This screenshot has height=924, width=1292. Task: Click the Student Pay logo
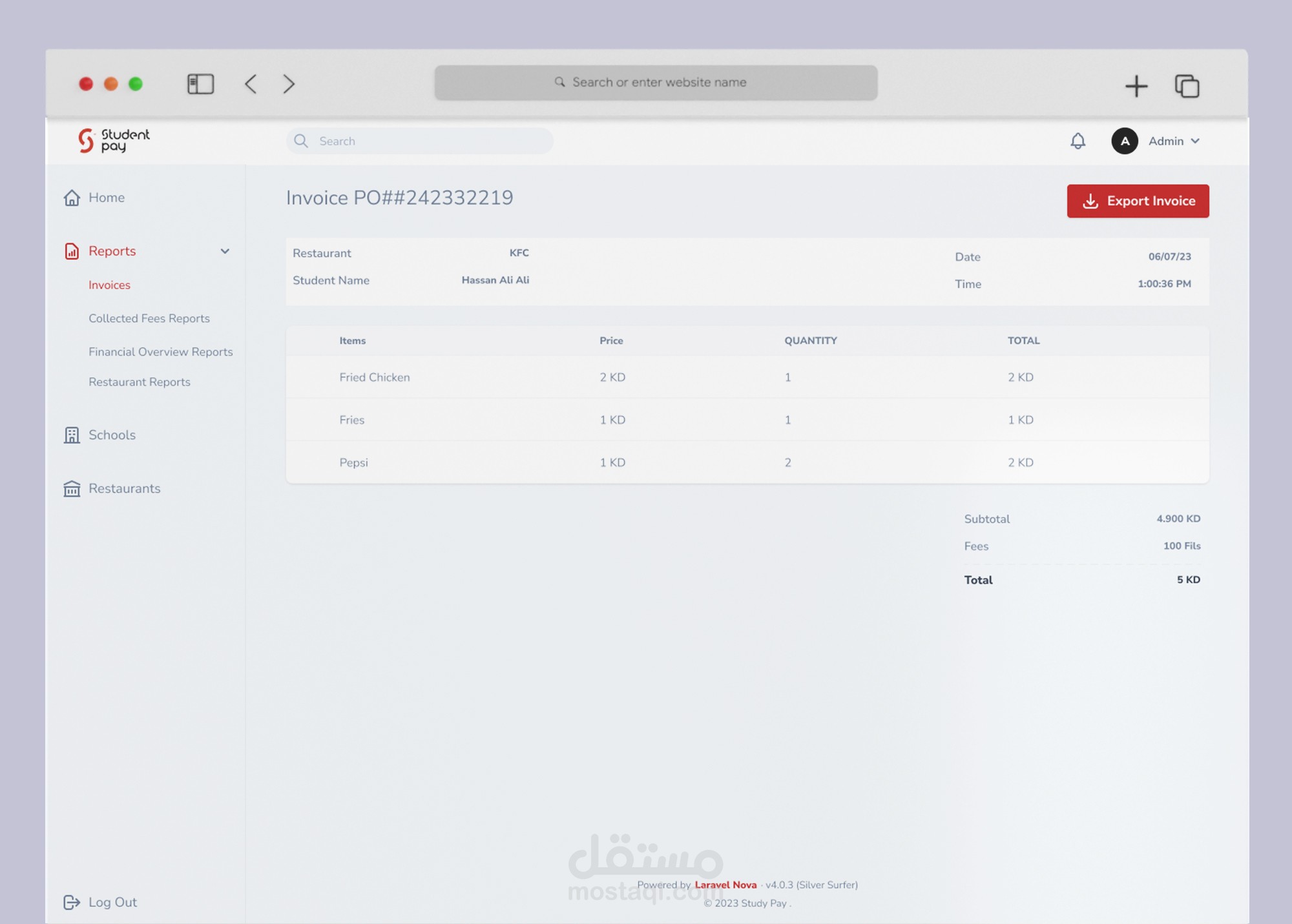114,140
